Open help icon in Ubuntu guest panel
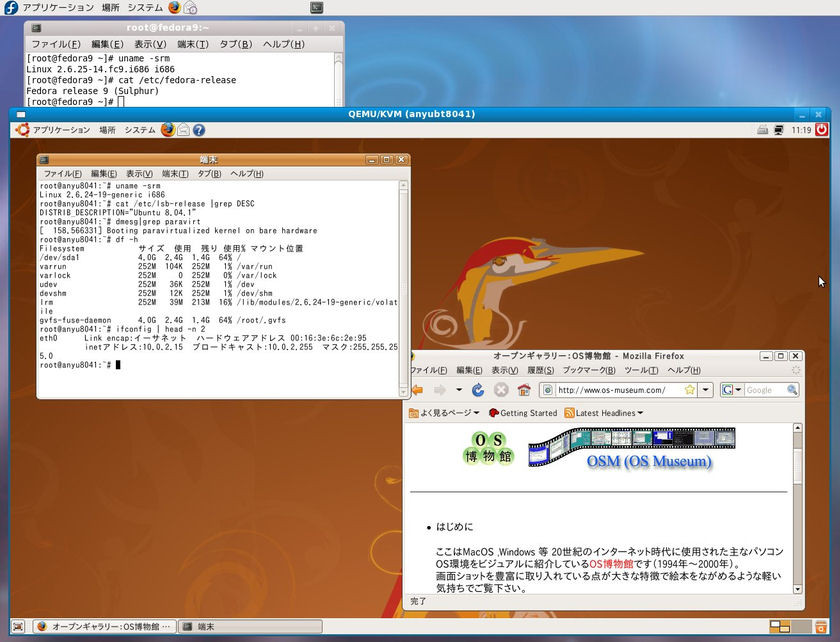The image size is (840, 642). (199, 130)
